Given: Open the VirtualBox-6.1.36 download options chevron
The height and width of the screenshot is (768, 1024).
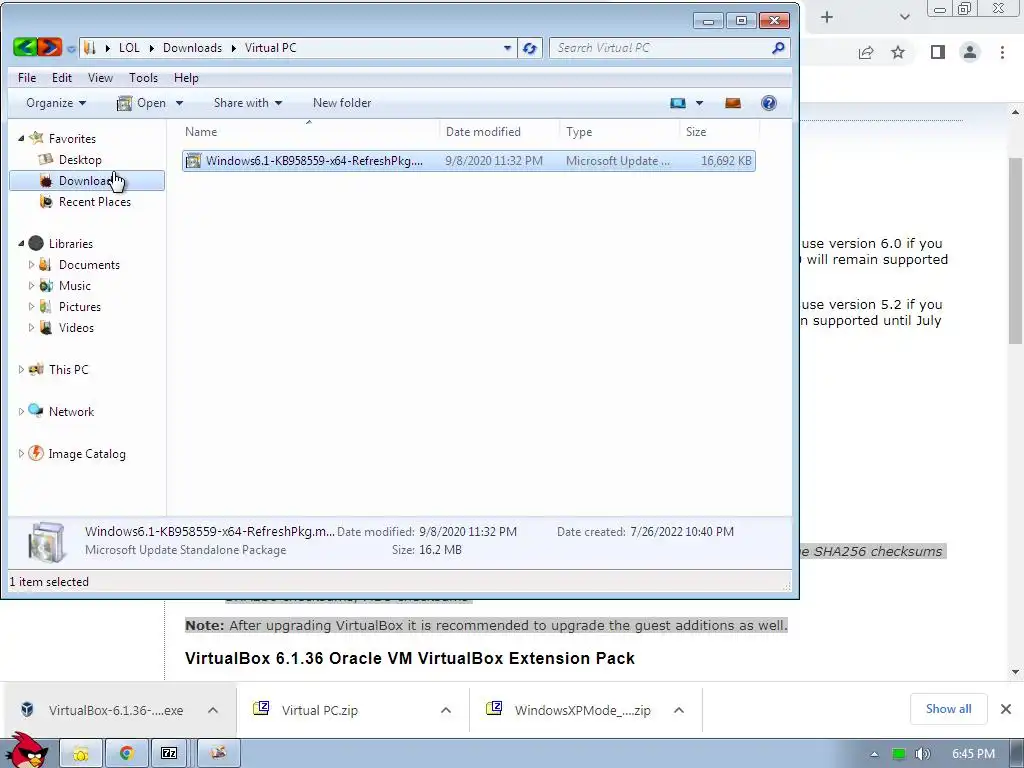Looking at the screenshot, I should (213, 710).
